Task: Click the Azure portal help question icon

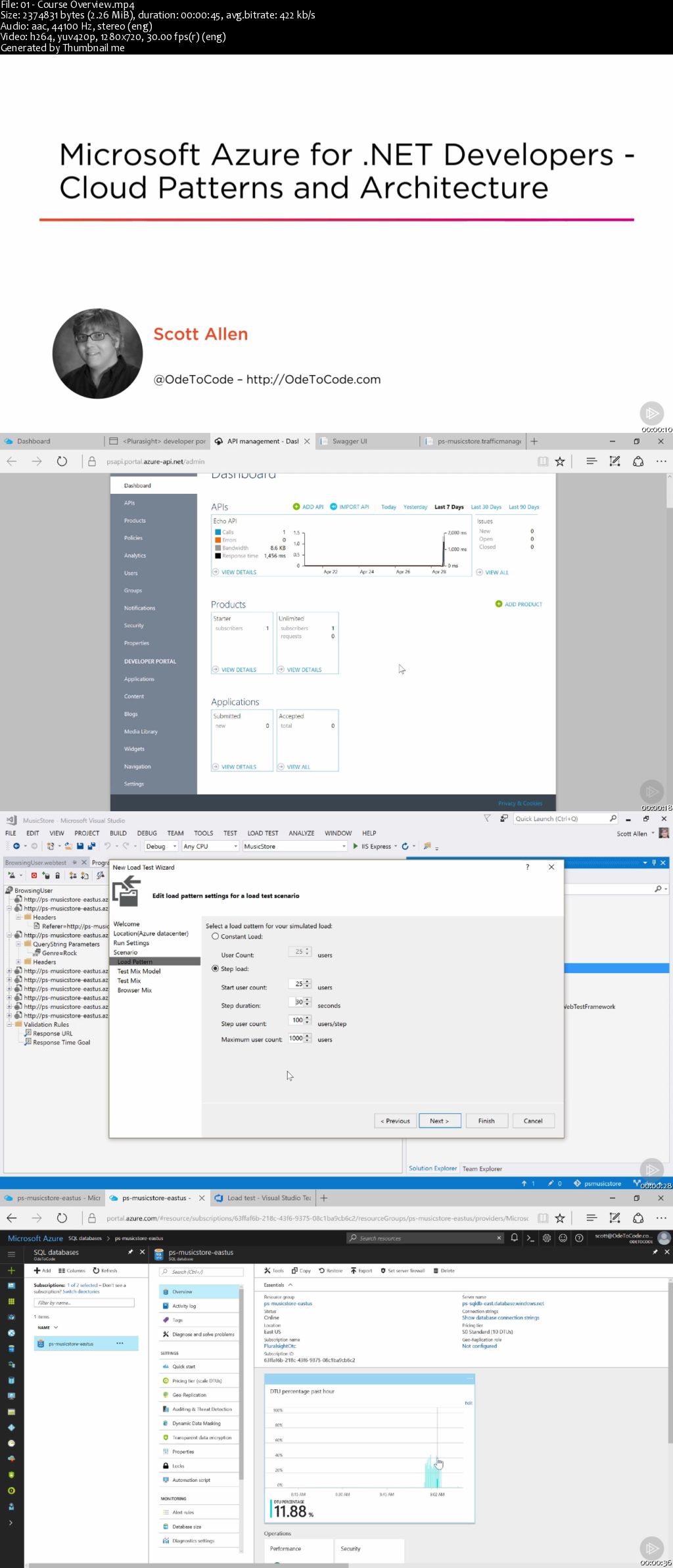Action: pos(579,1238)
